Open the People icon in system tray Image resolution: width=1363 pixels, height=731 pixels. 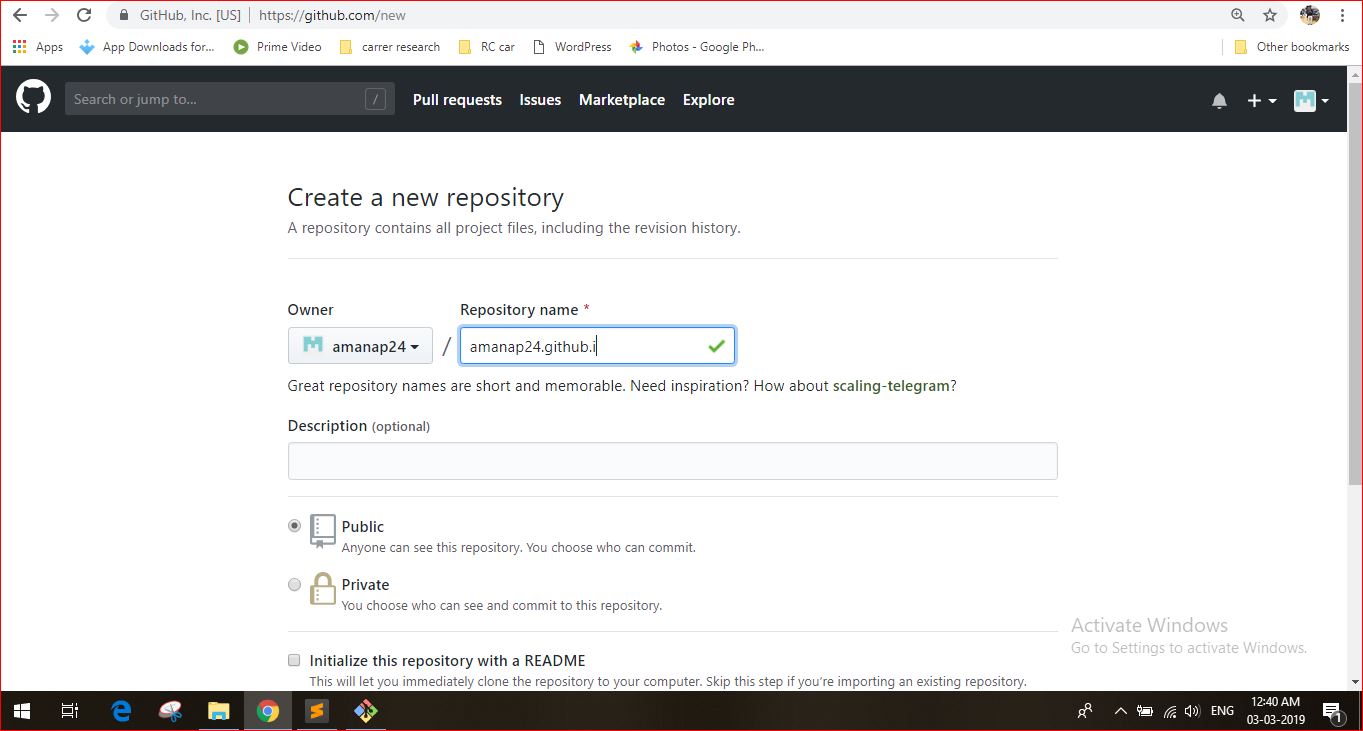point(1085,711)
